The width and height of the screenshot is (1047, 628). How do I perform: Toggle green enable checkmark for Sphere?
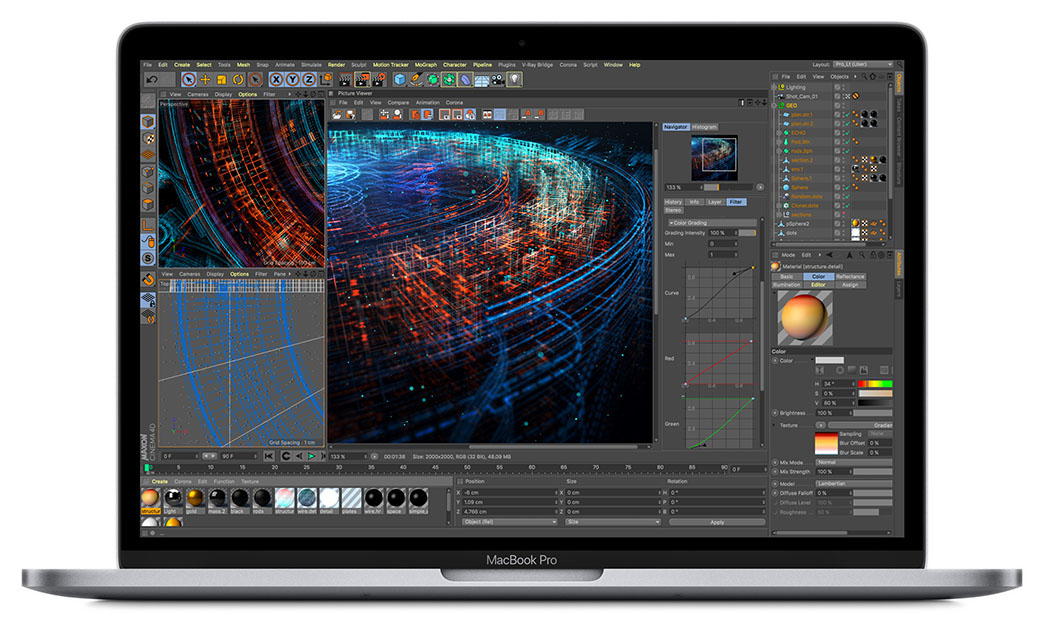point(847,188)
